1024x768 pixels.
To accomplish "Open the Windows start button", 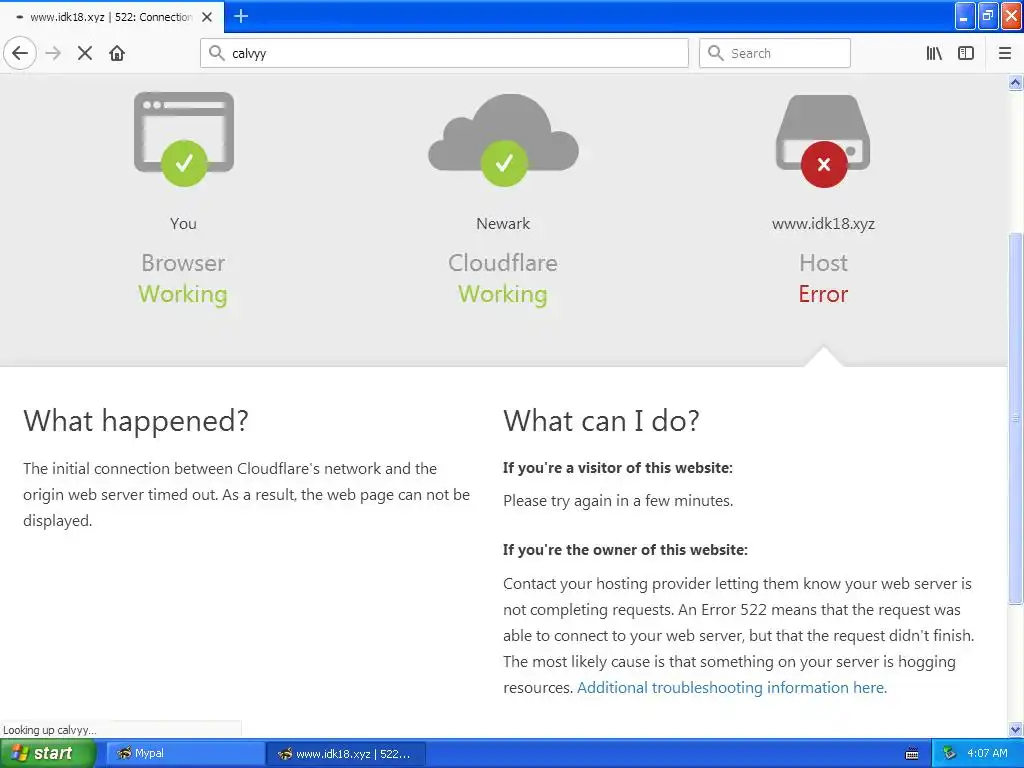I will point(47,754).
